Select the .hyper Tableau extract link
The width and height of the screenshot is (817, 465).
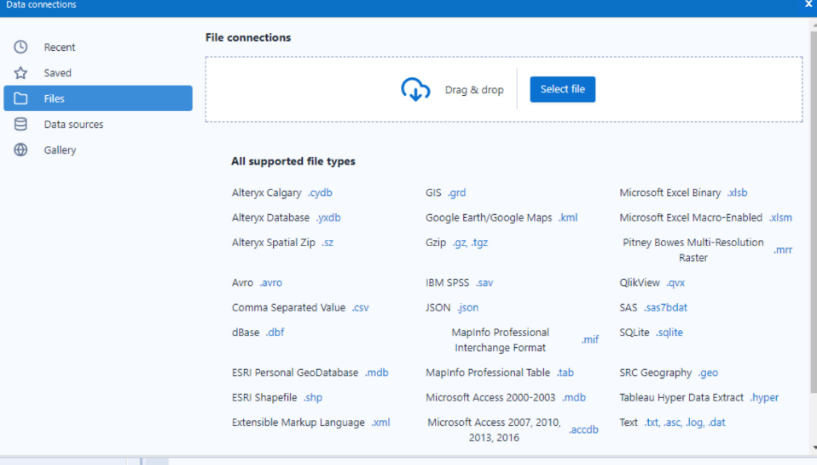pyautogui.click(x=763, y=397)
